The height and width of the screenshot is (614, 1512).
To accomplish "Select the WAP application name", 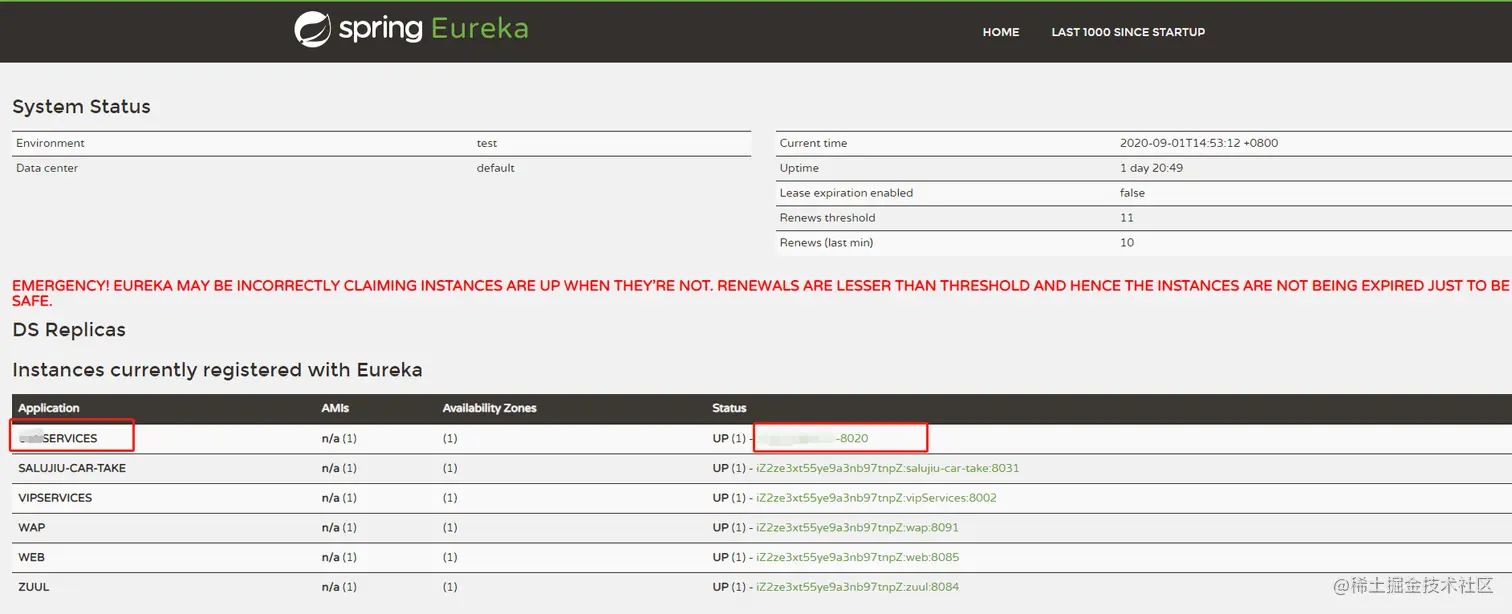I will click(31, 528).
